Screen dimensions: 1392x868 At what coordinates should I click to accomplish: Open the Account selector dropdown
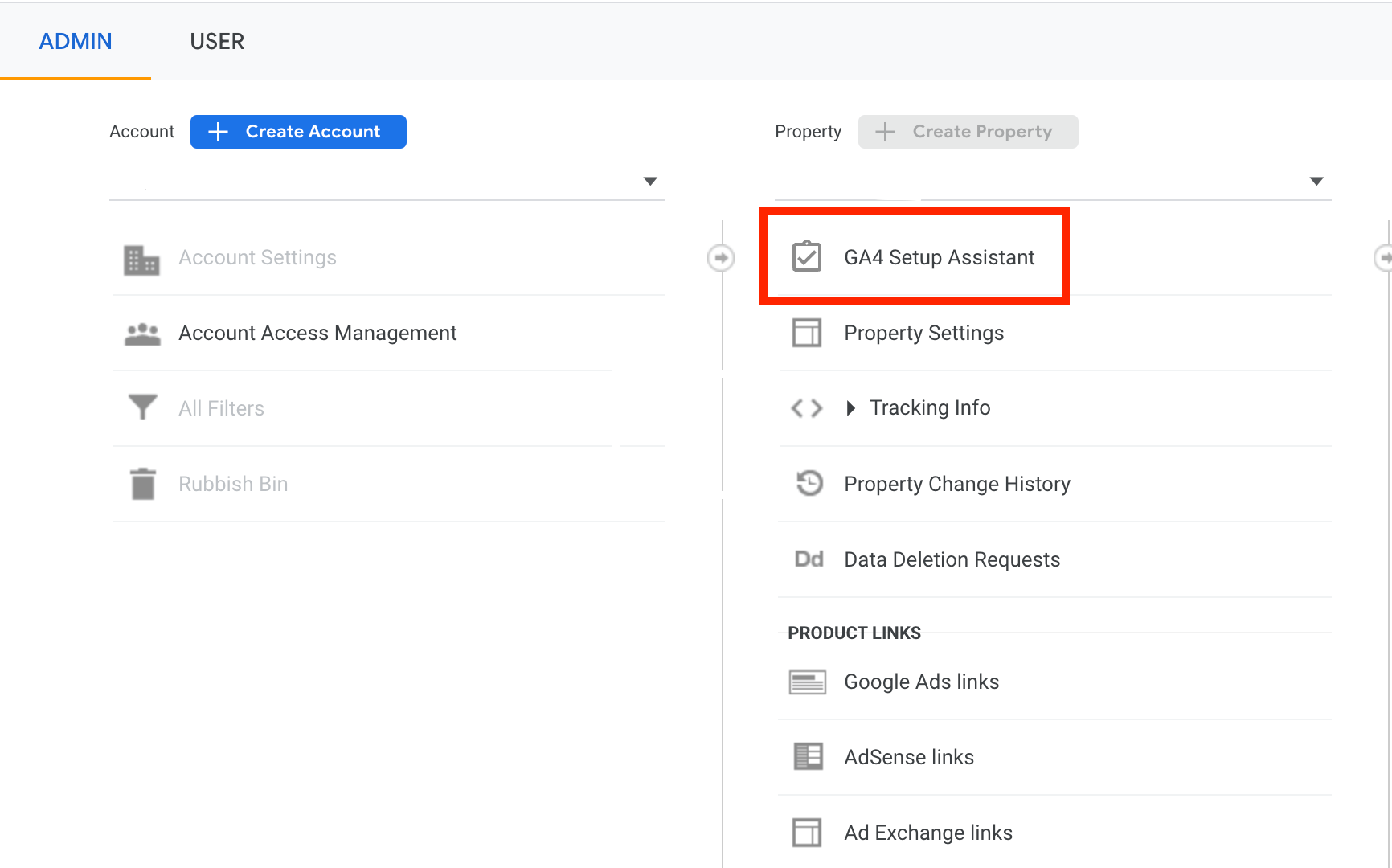click(650, 181)
